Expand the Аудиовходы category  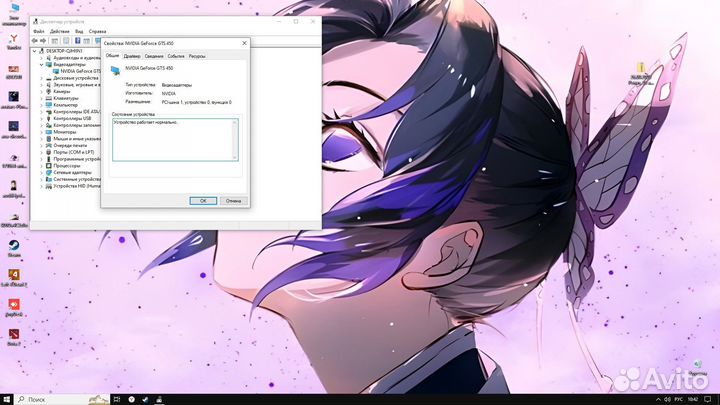(41, 58)
